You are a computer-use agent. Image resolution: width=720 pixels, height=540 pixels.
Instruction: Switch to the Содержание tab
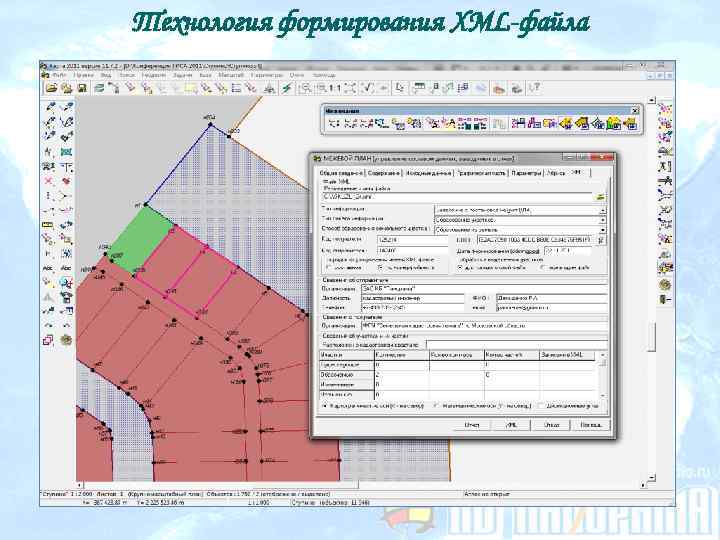pyautogui.click(x=384, y=173)
